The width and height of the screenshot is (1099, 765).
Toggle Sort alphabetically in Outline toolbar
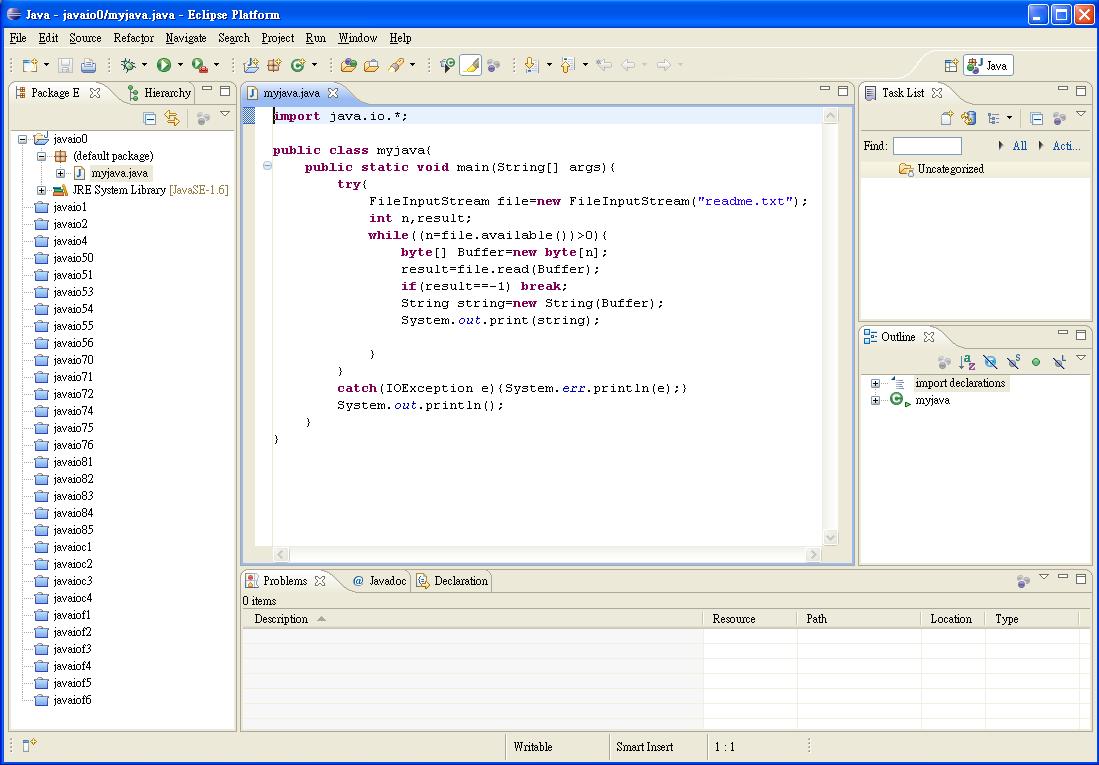967,362
